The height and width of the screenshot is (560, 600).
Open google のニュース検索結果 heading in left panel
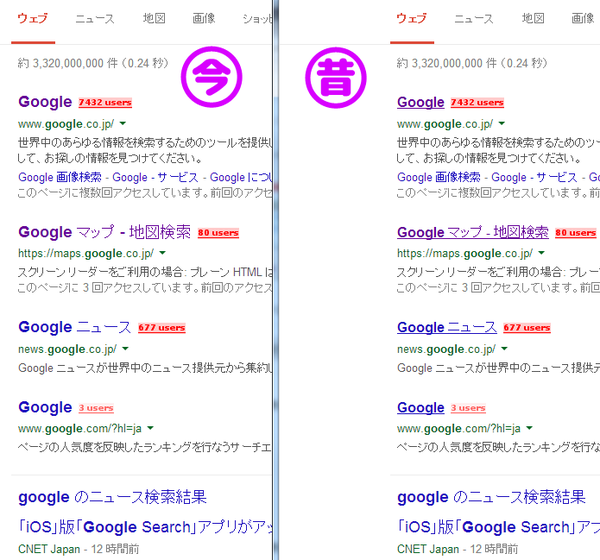(x=112, y=497)
